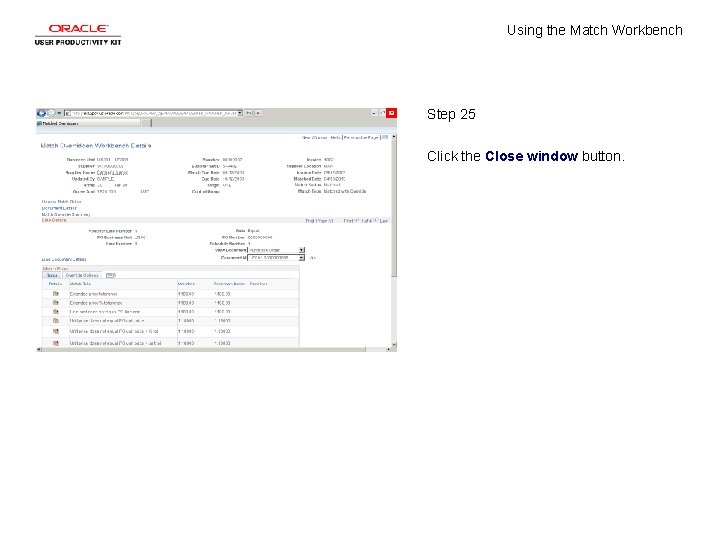
Task: Click details icon for the % tol unit price row
Action: click(x=56, y=331)
